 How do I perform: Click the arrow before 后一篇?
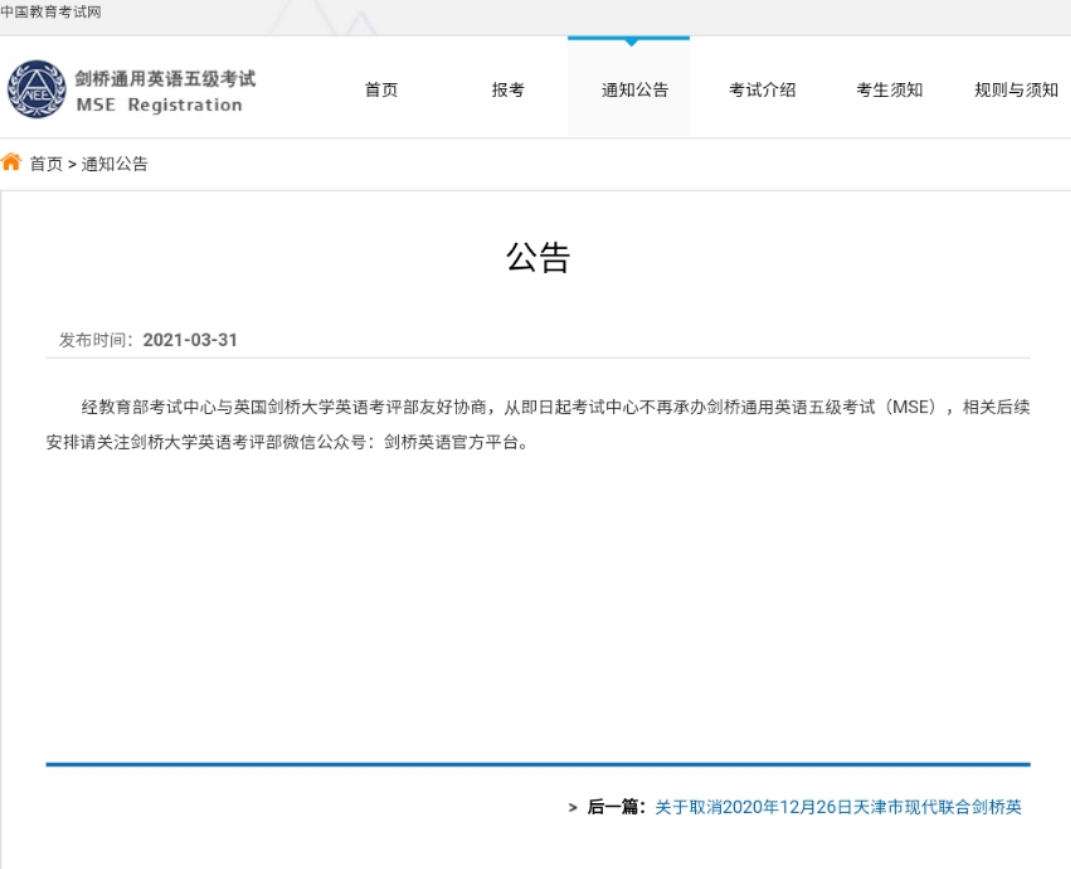(572, 807)
